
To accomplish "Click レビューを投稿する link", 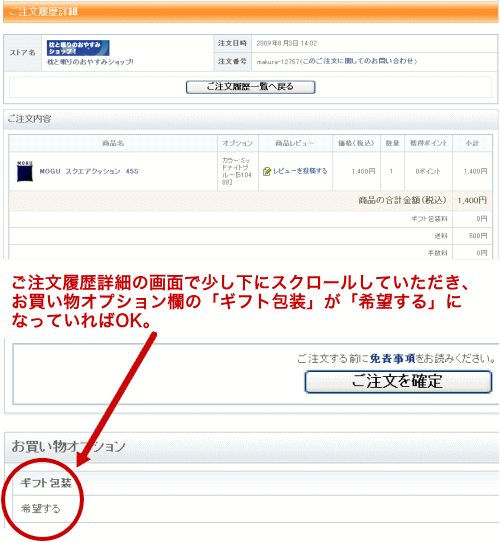I will 300,171.
